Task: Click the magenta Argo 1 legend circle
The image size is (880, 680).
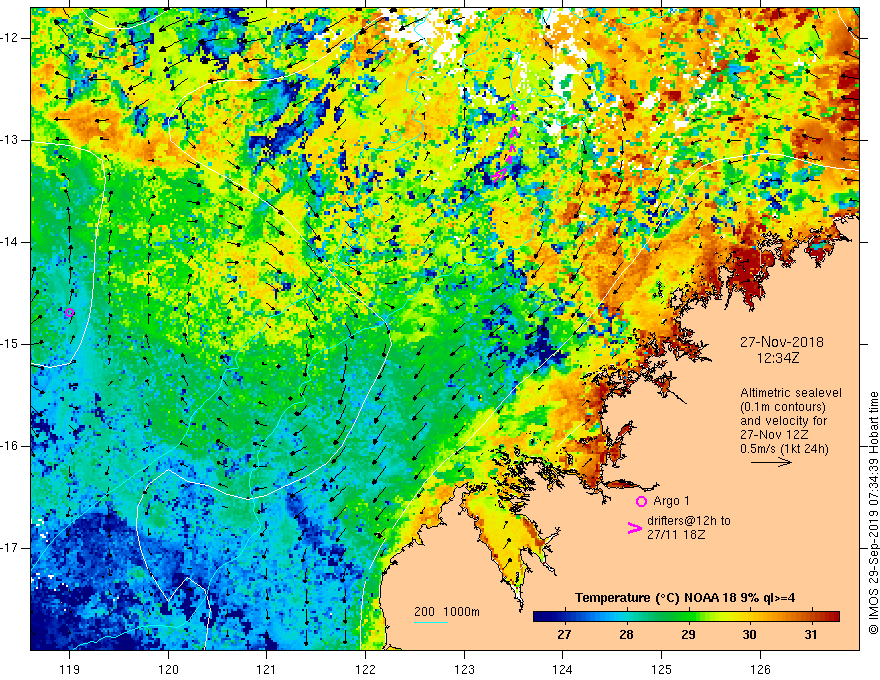Action: click(641, 502)
